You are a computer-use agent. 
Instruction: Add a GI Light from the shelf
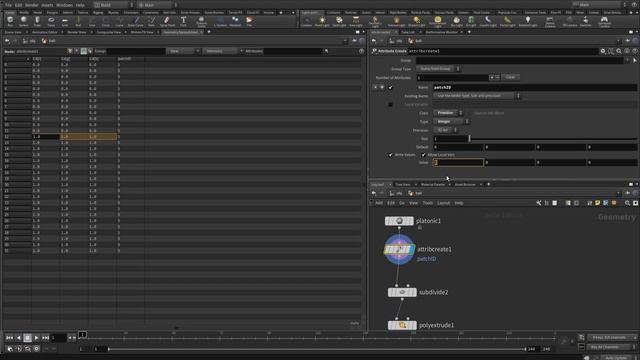[x=471, y=21]
